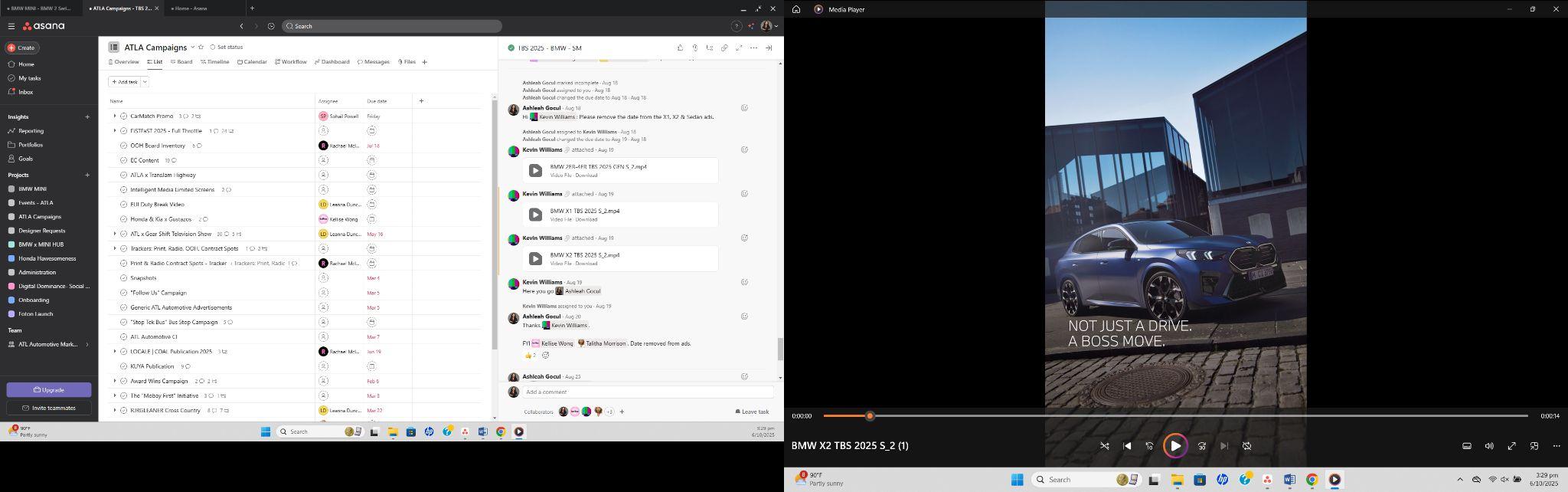Click the Asana help question mark icon
The height and width of the screenshot is (492, 1568).
[x=737, y=26]
